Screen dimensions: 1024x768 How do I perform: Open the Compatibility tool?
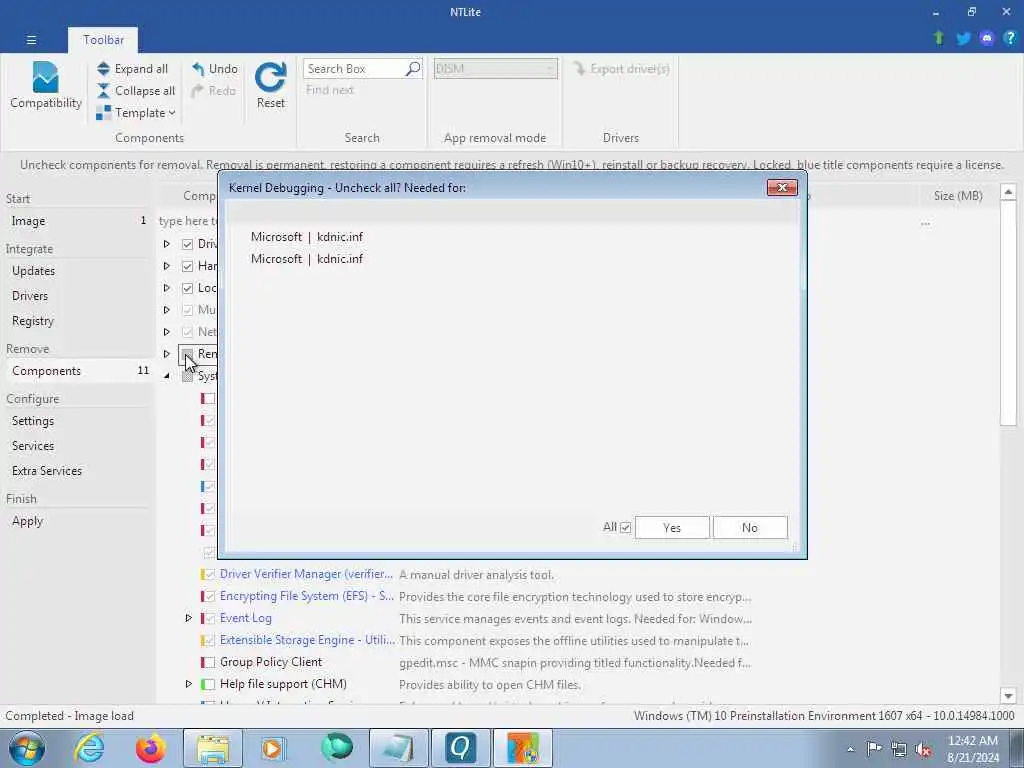point(46,85)
